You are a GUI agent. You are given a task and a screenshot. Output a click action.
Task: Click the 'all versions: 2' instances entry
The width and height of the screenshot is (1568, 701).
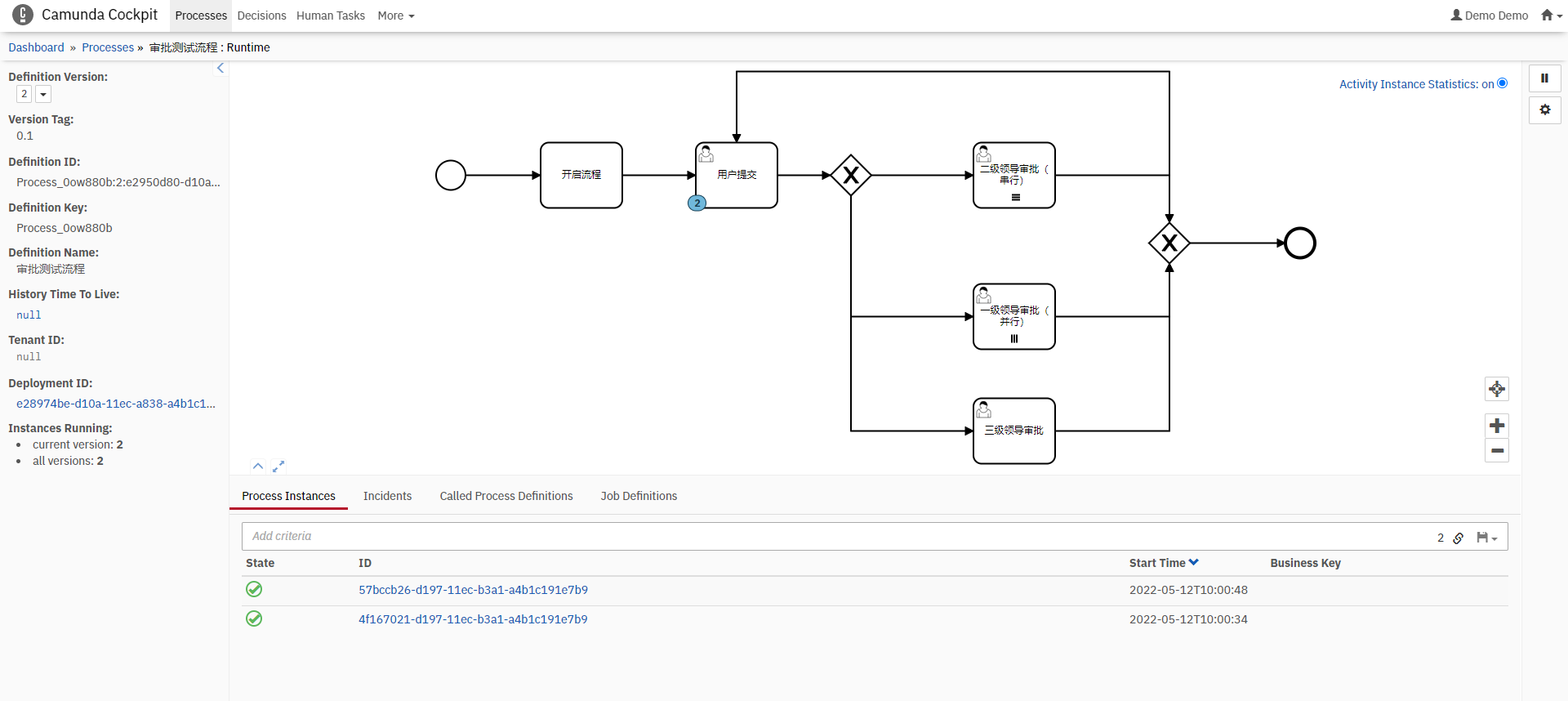tap(68, 461)
